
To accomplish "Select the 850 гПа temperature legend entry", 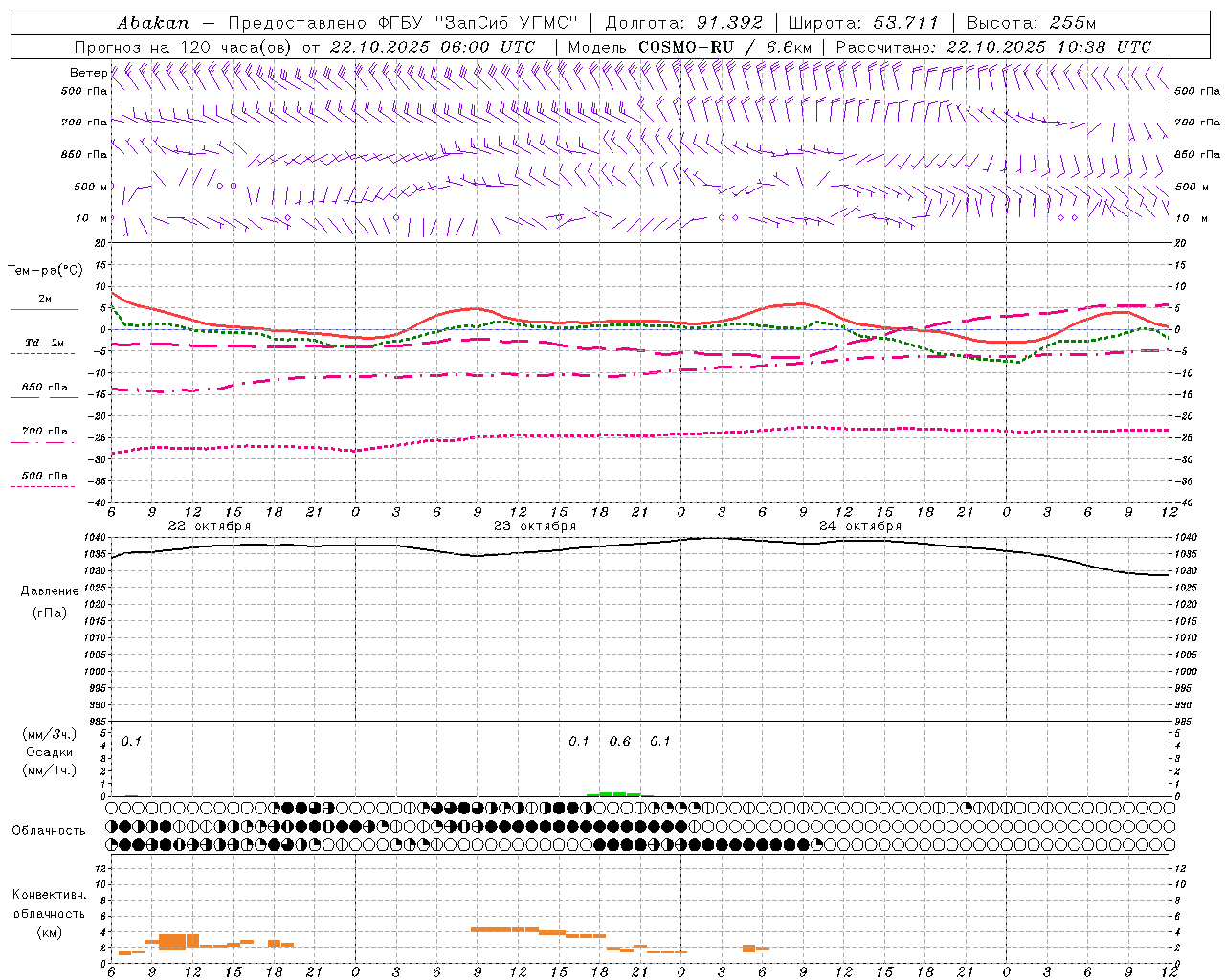I will coord(44,388).
